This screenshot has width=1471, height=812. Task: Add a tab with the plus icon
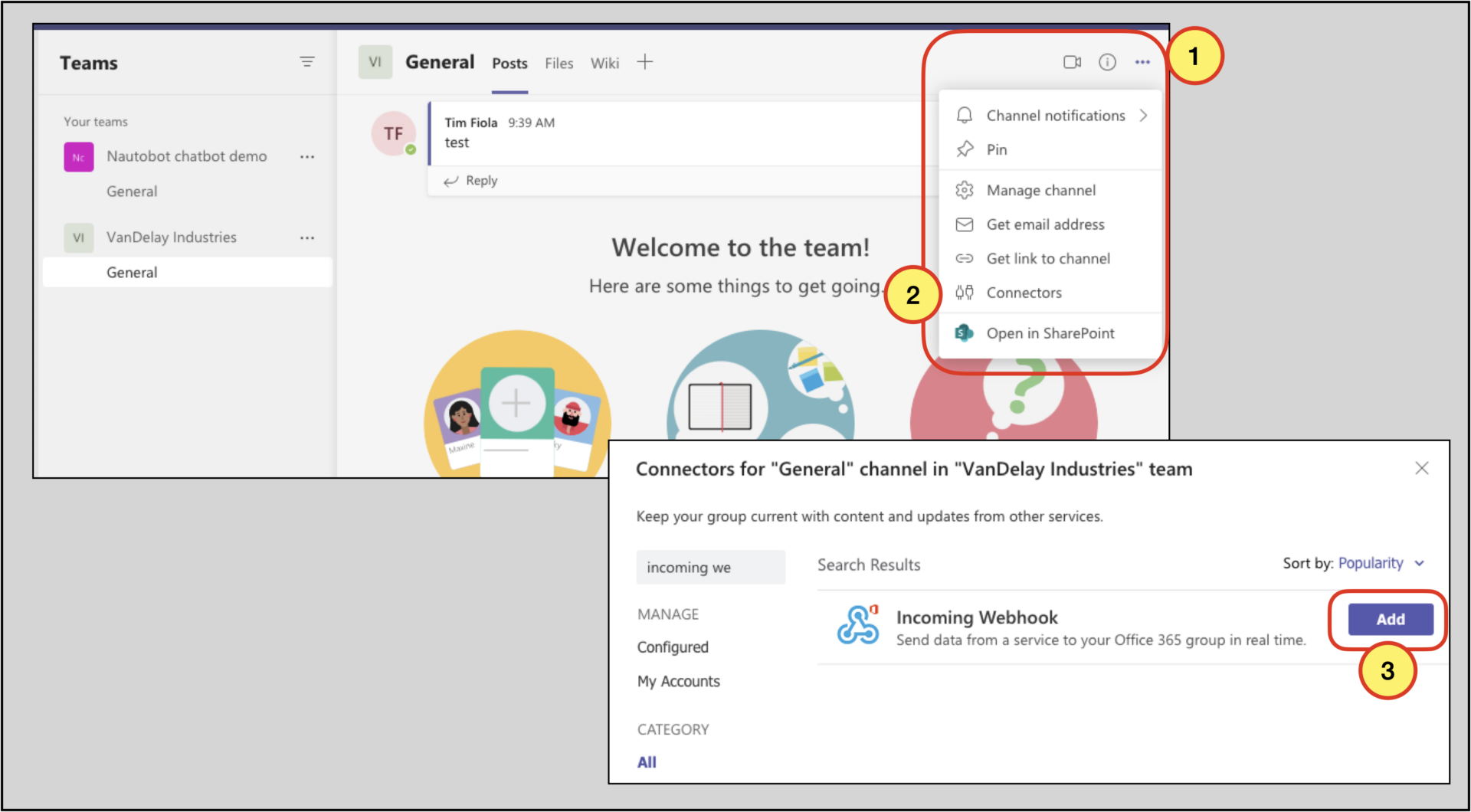(x=645, y=62)
